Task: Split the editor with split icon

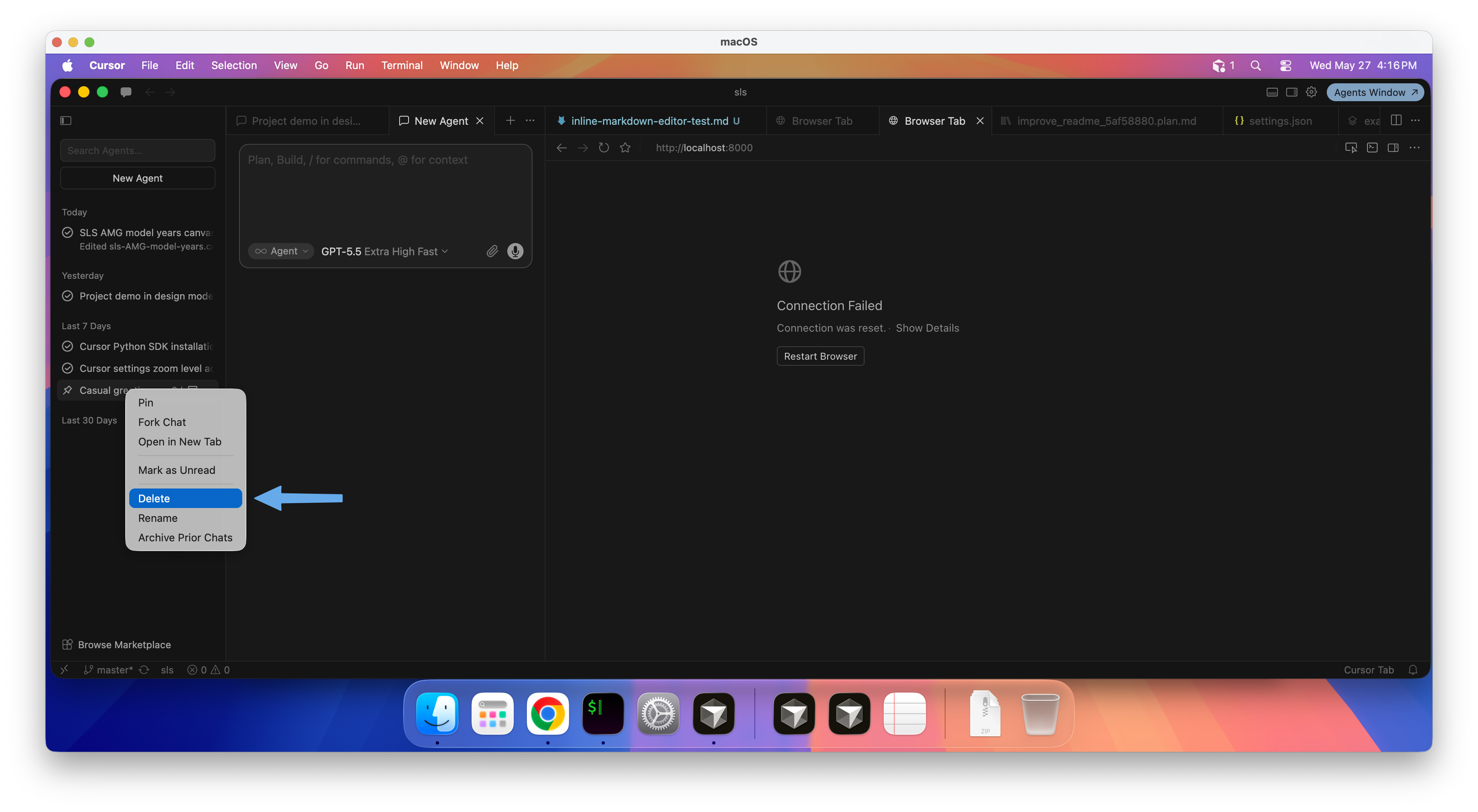Action: click(x=1396, y=120)
